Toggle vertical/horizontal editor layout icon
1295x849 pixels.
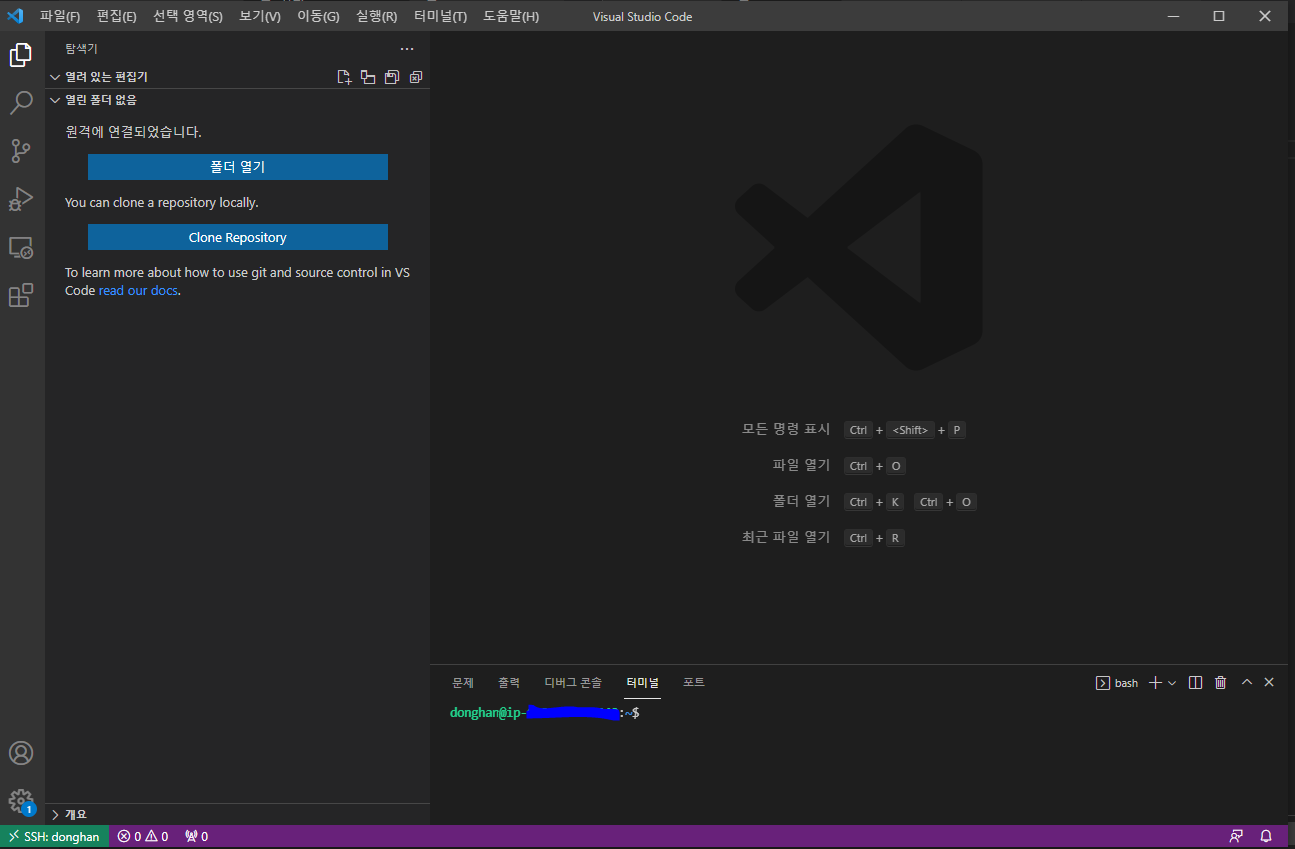368,77
